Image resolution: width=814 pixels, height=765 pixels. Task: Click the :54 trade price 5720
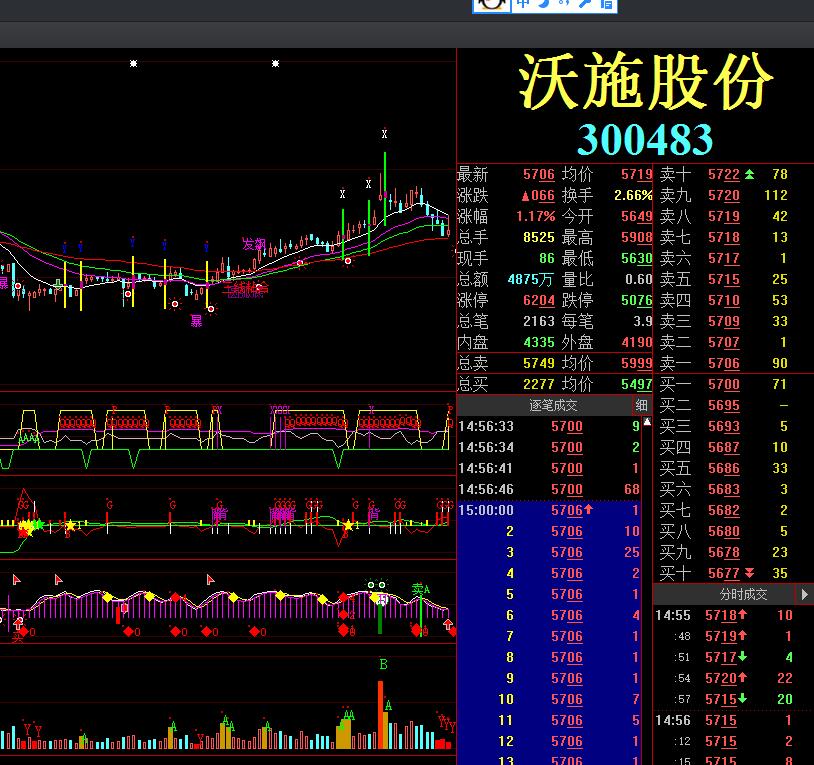pyautogui.click(x=721, y=678)
